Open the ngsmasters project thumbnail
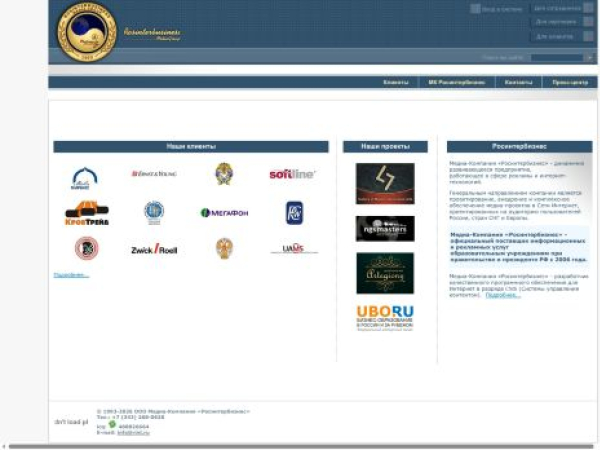This screenshot has width=600, height=450. tap(385, 229)
